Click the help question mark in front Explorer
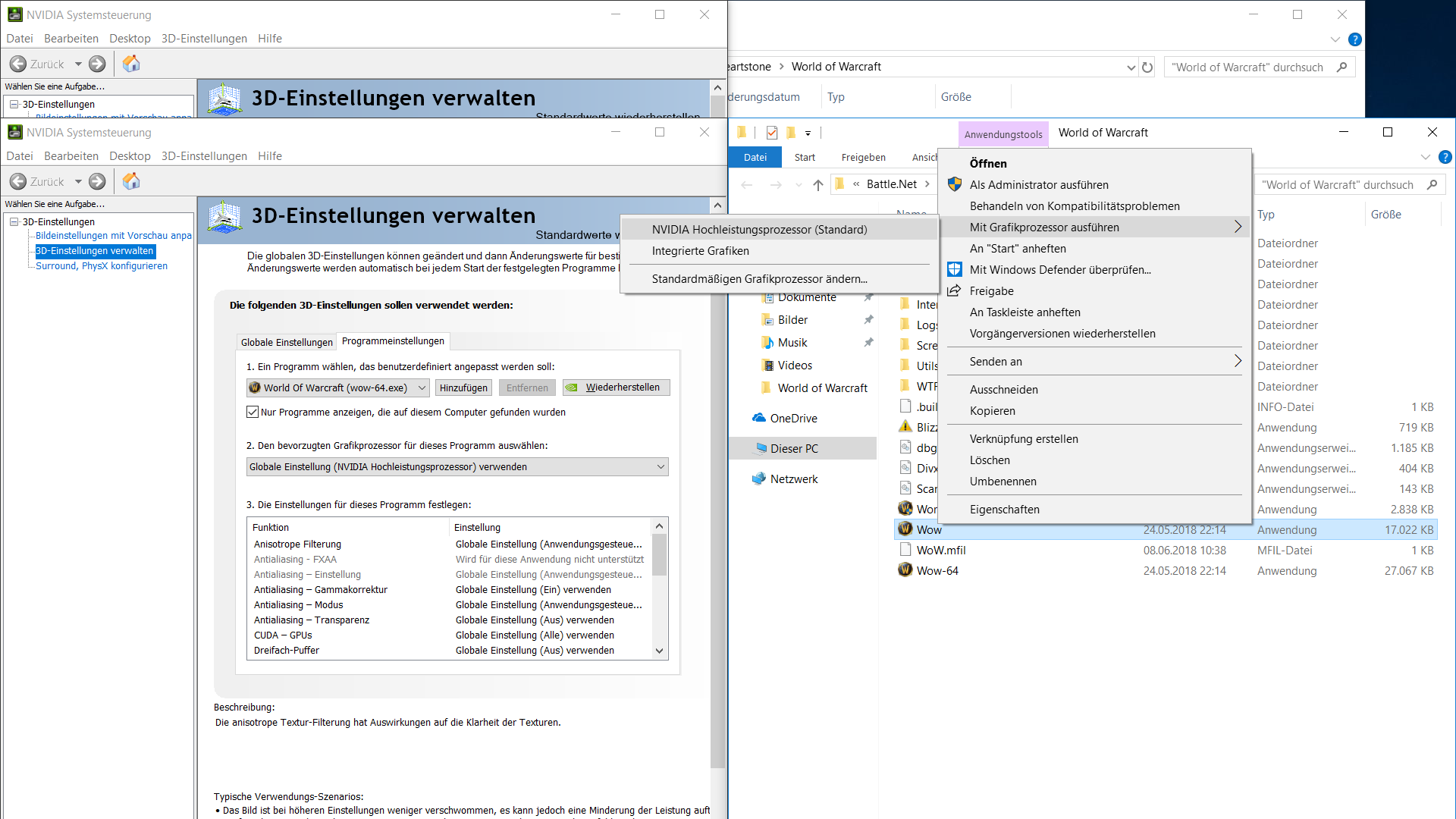The width and height of the screenshot is (1456, 819). tap(1445, 157)
